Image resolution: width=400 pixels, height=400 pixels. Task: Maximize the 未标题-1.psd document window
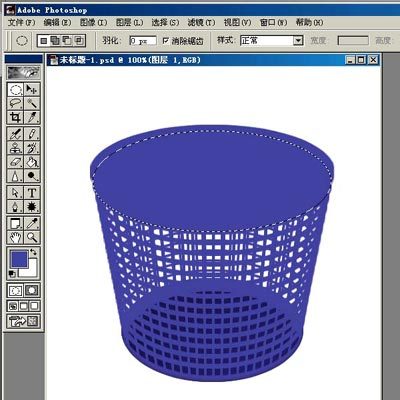click(361, 60)
